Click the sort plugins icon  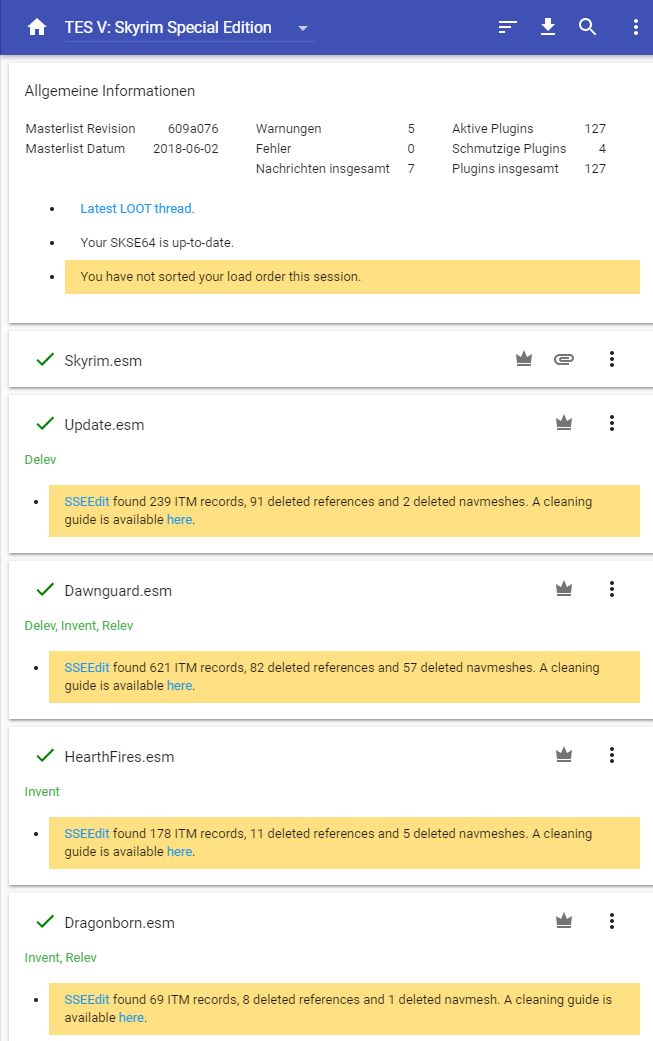pyautogui.click(x=508, y=28)
